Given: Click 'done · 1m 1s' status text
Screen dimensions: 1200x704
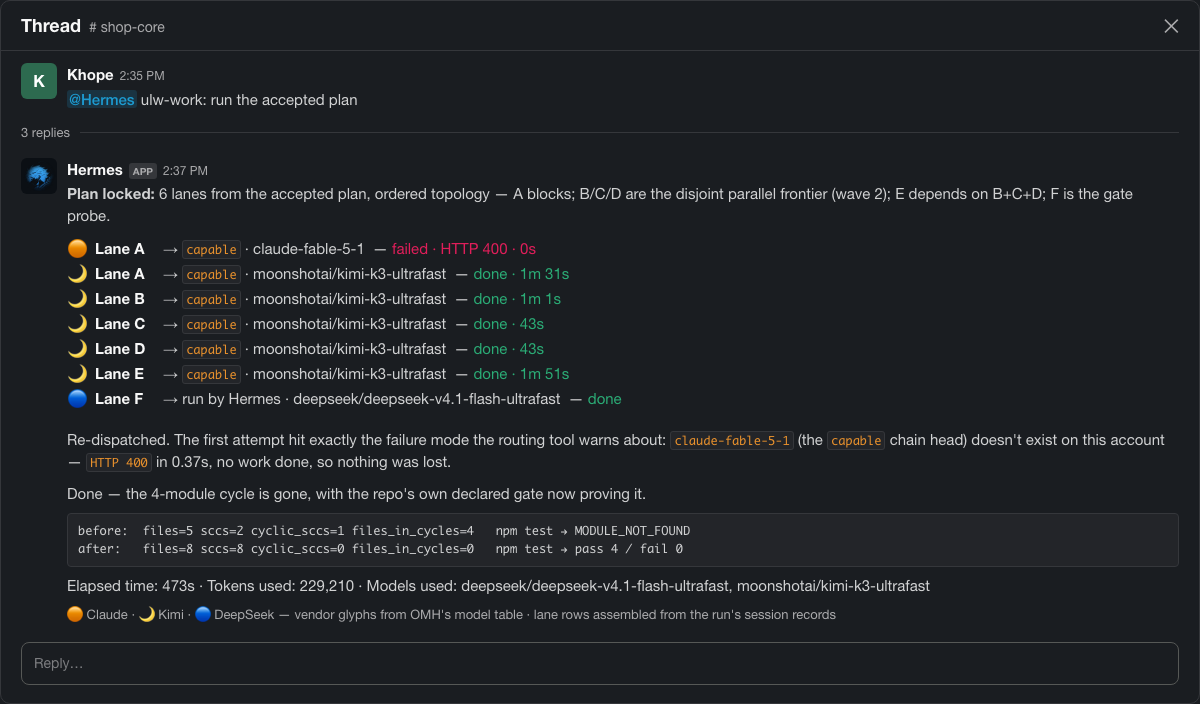Looking at the screenshot, I should click(517, 299).
